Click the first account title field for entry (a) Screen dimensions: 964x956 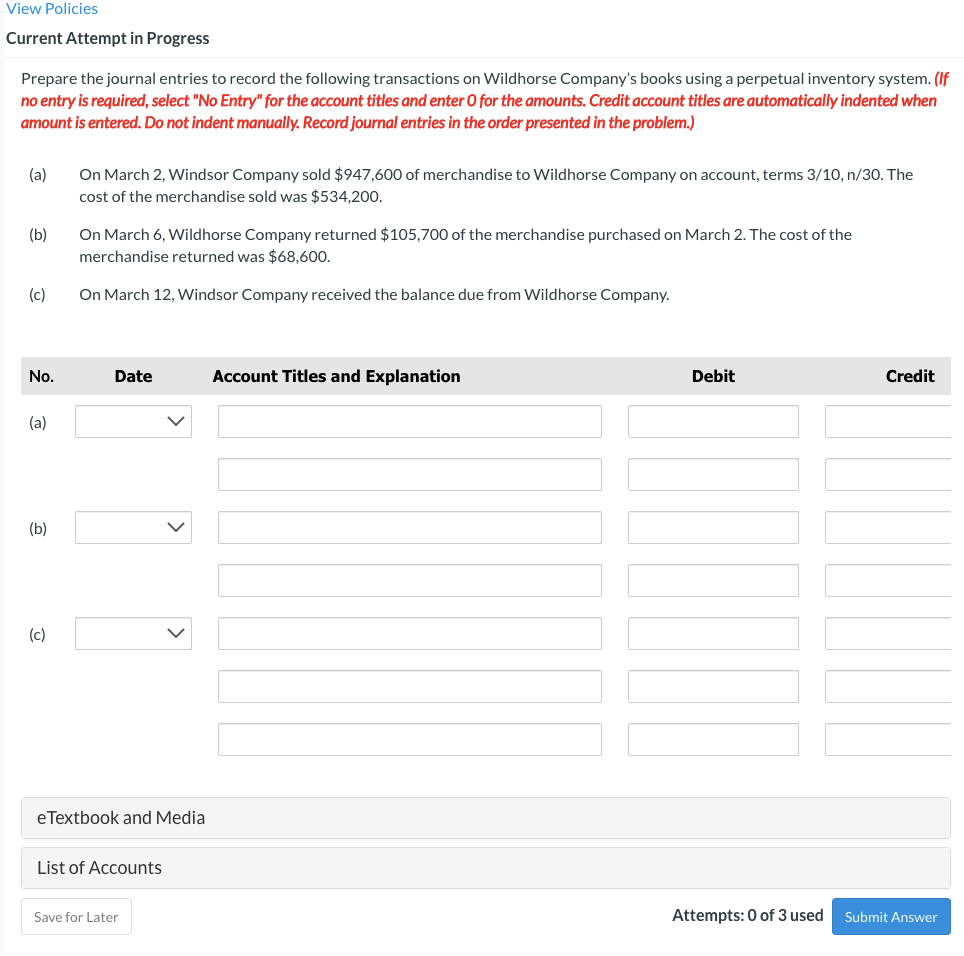coord(409,421)
